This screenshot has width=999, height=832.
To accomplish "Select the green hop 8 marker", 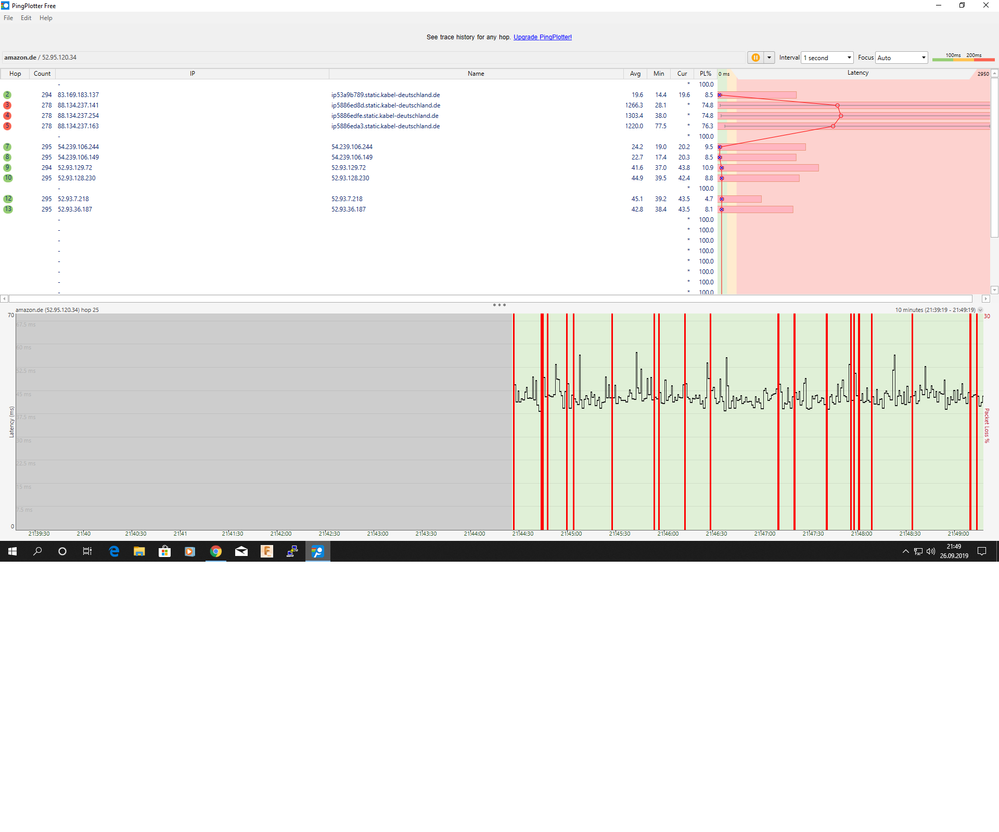I will tap(8, 157).
